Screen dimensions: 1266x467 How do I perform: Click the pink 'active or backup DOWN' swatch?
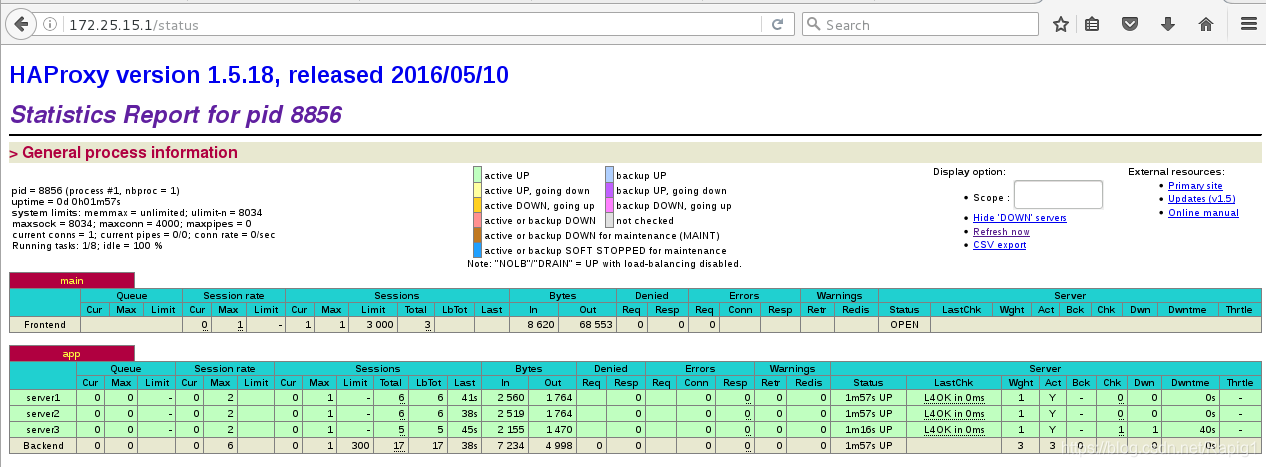[477, 220]
